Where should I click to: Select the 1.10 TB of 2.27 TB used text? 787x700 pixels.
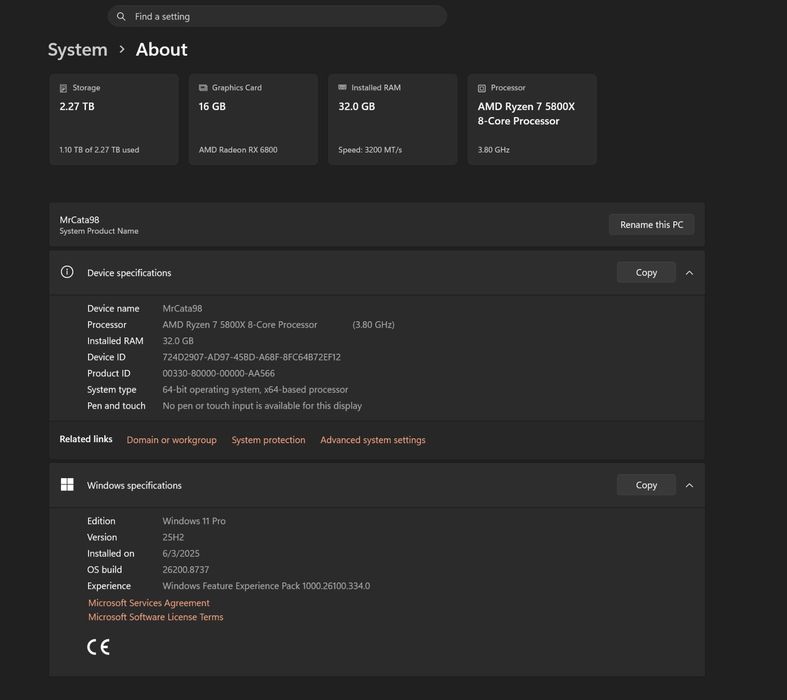[x=99, y=150]
